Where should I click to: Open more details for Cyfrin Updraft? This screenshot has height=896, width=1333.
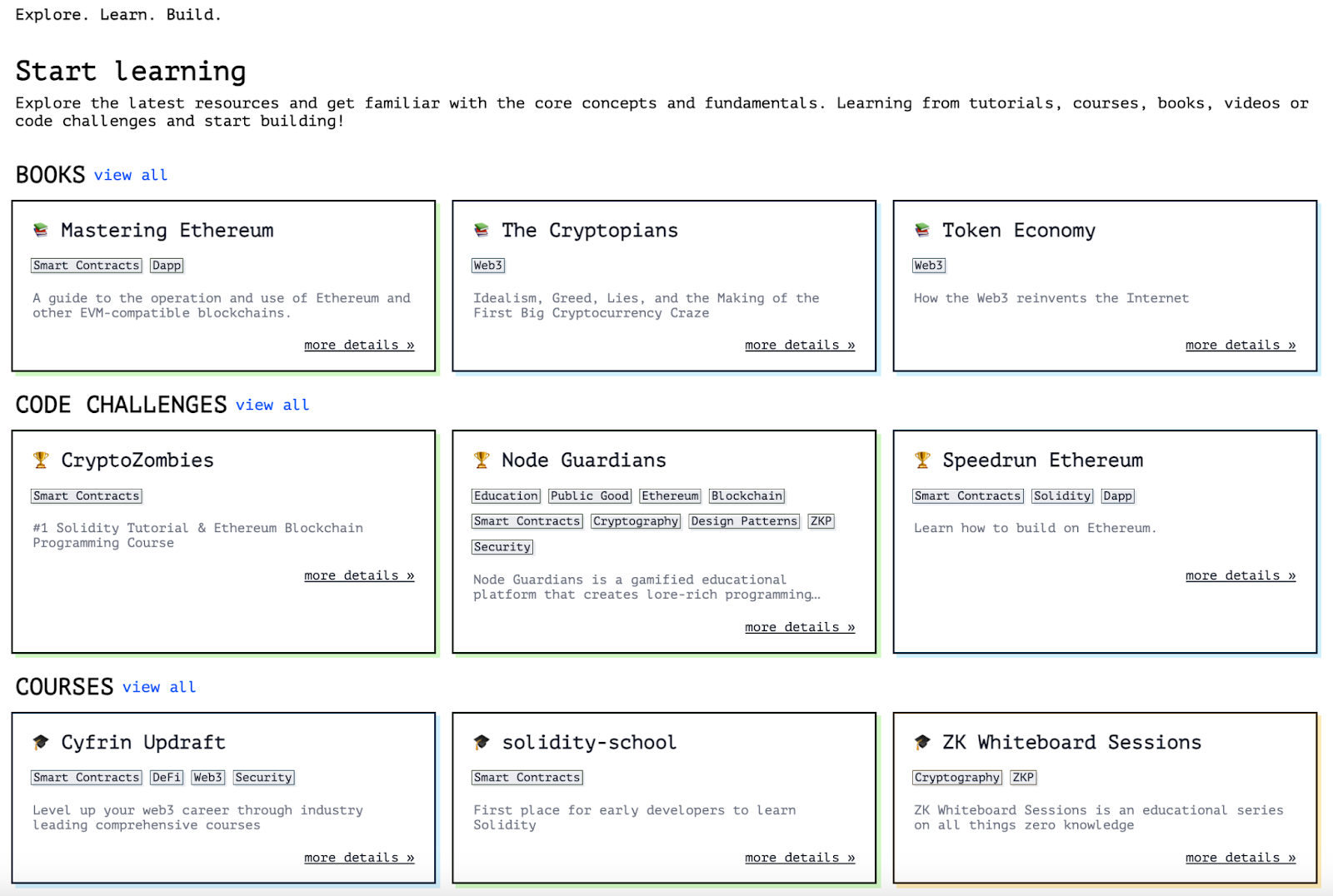(359, 858)
